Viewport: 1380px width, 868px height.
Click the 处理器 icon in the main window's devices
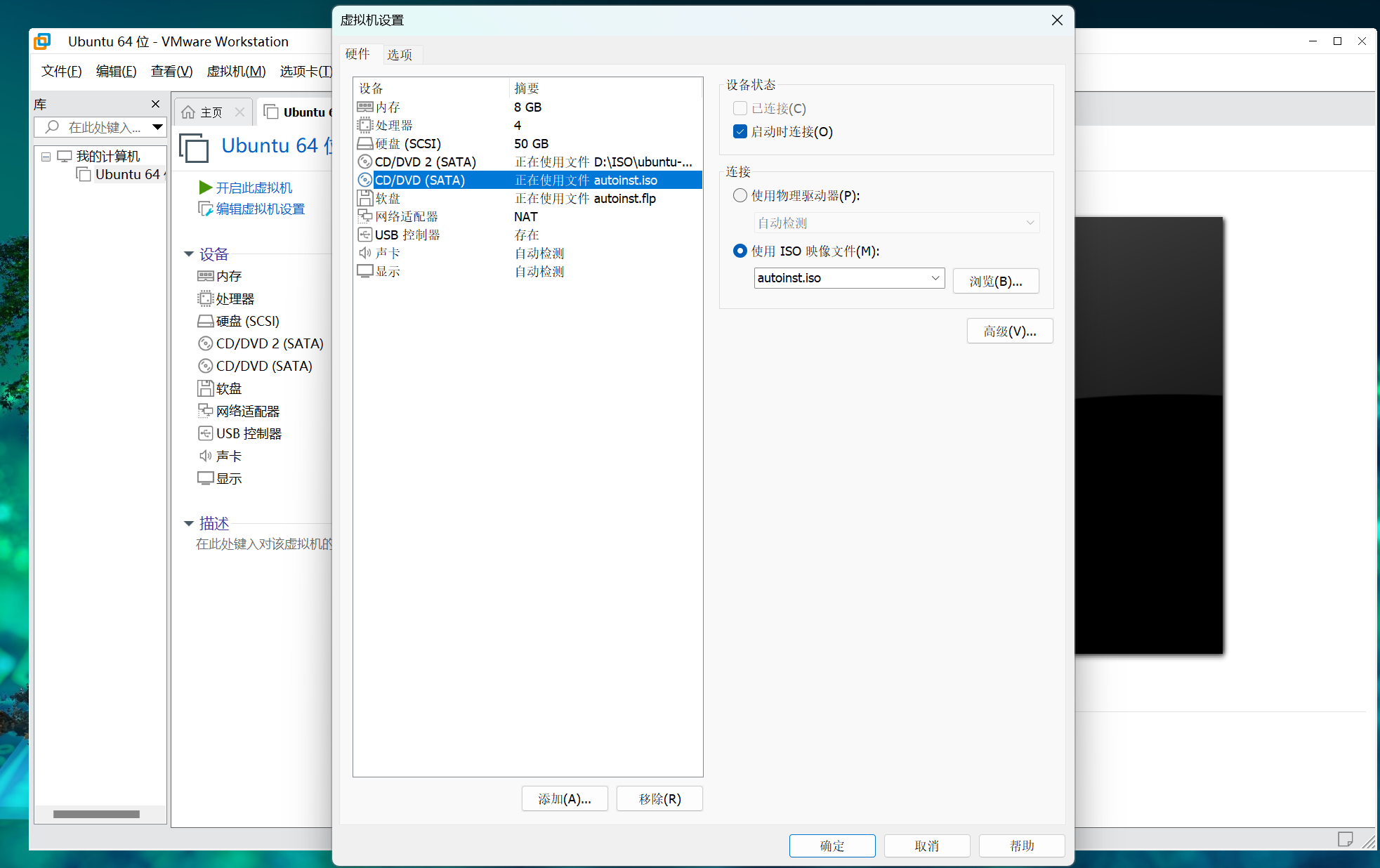pos(205,298)
